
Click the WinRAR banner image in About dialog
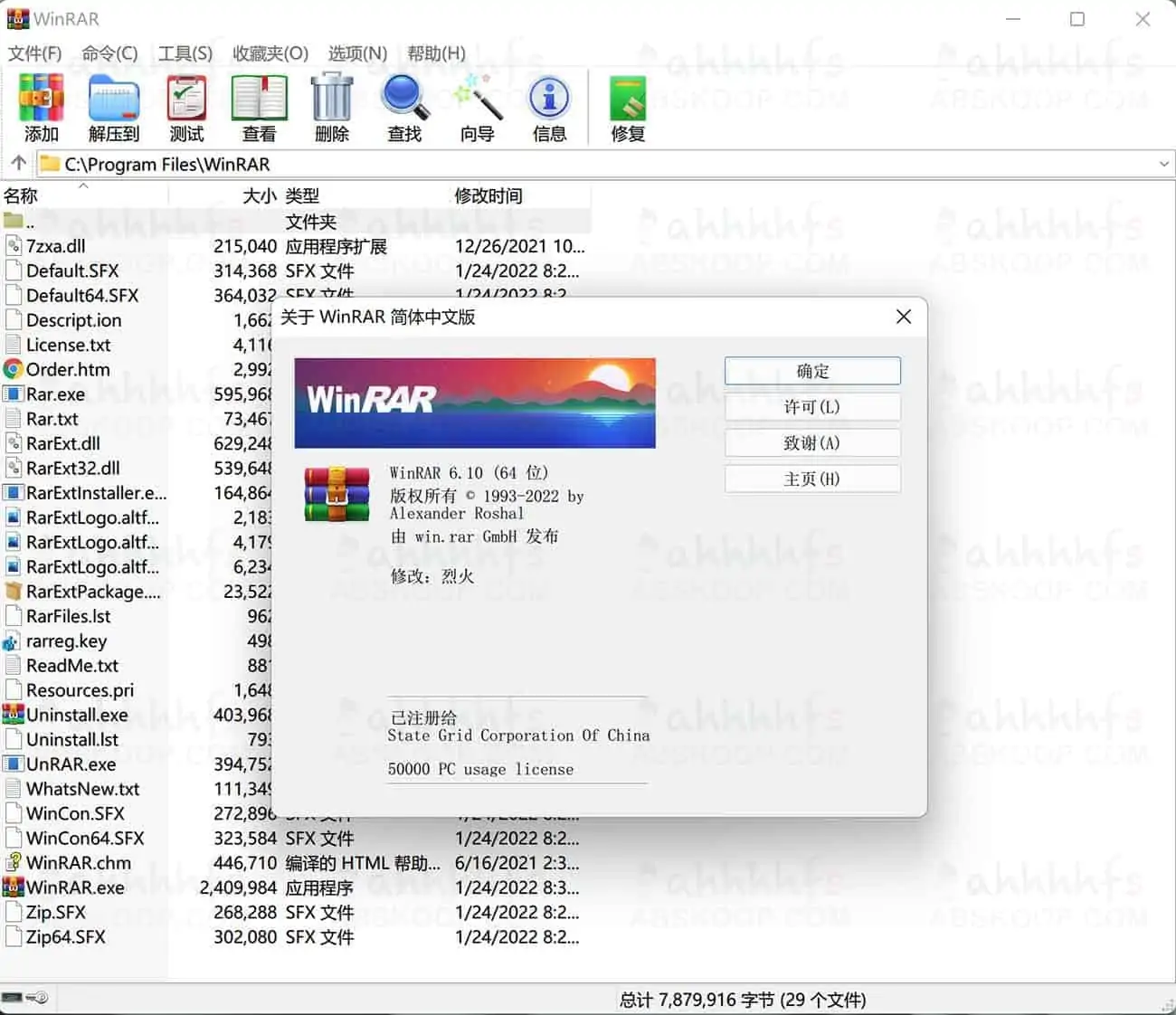tap(475, 403)
